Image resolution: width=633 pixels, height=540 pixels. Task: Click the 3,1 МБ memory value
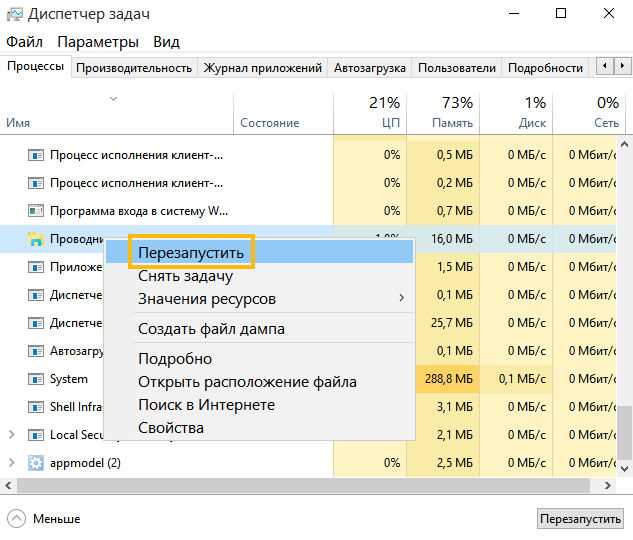[x=455, y=407]
